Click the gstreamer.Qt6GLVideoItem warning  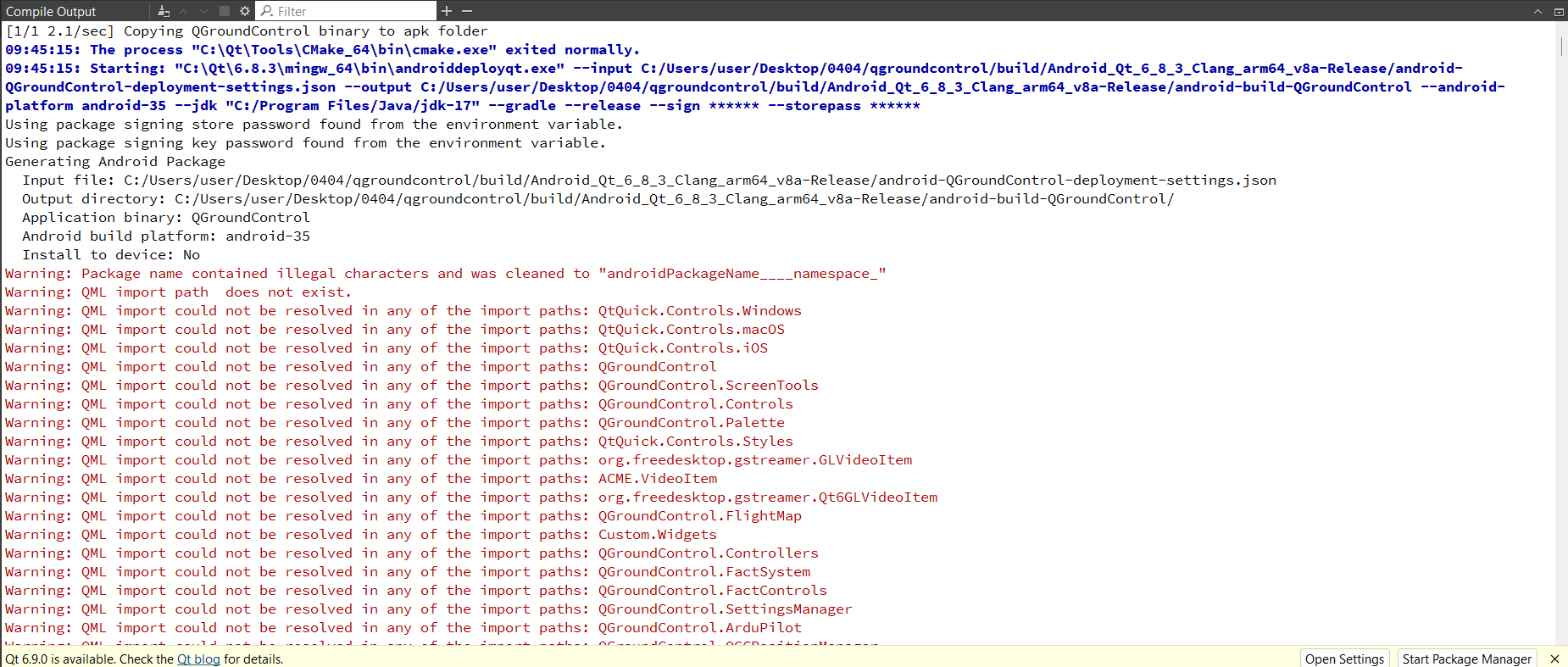[x=471, y=497]
